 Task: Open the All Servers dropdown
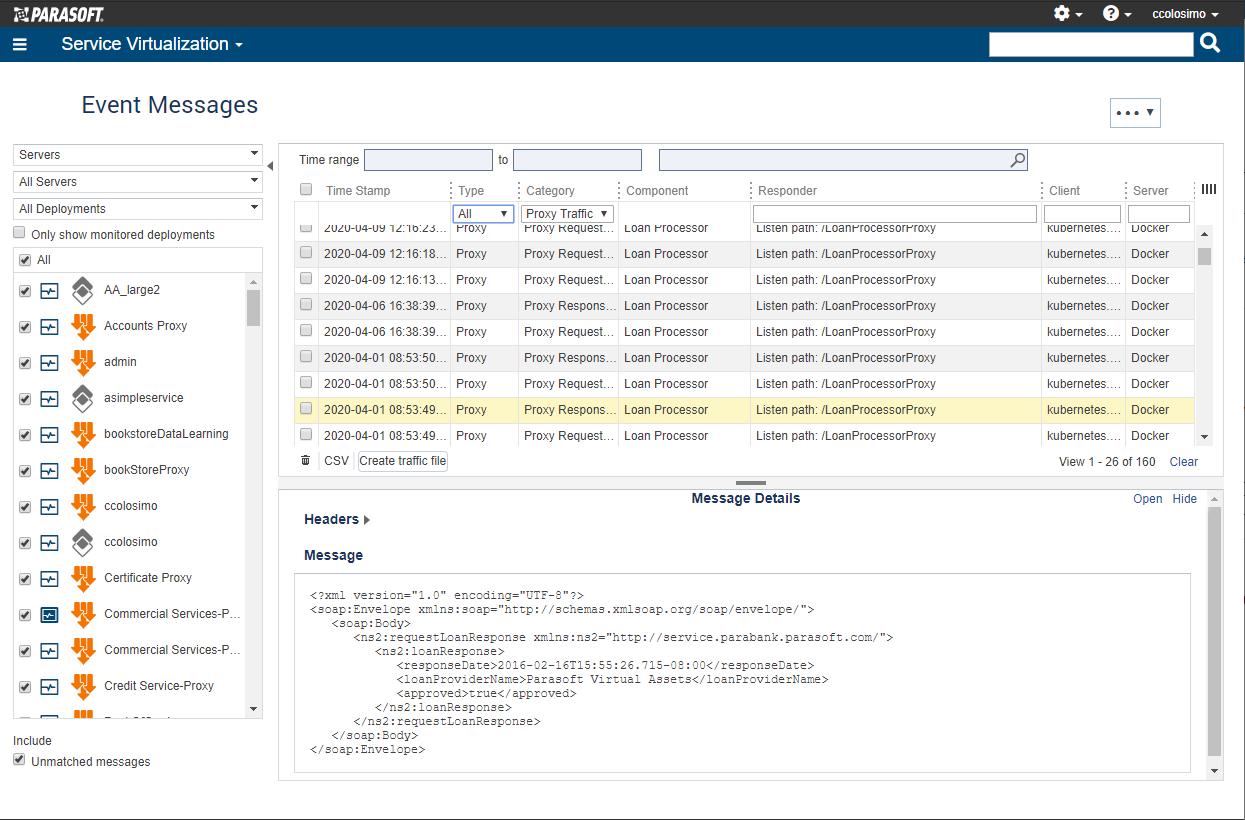pos(138,182)
